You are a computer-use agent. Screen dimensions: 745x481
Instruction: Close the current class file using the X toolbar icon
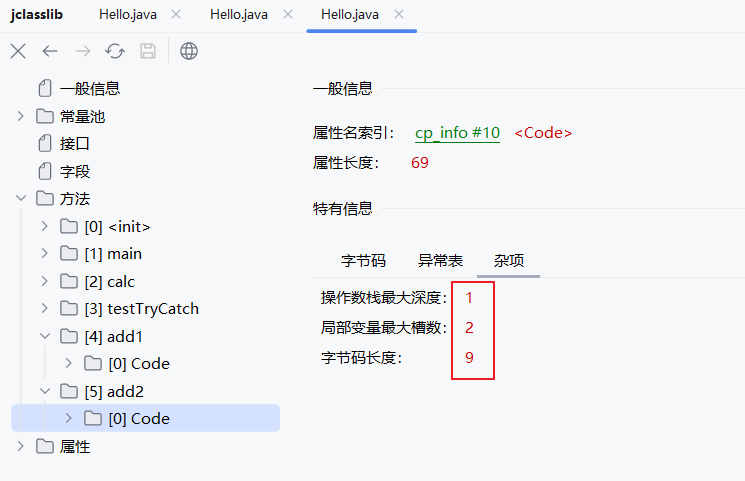click(x=18, y=51)
